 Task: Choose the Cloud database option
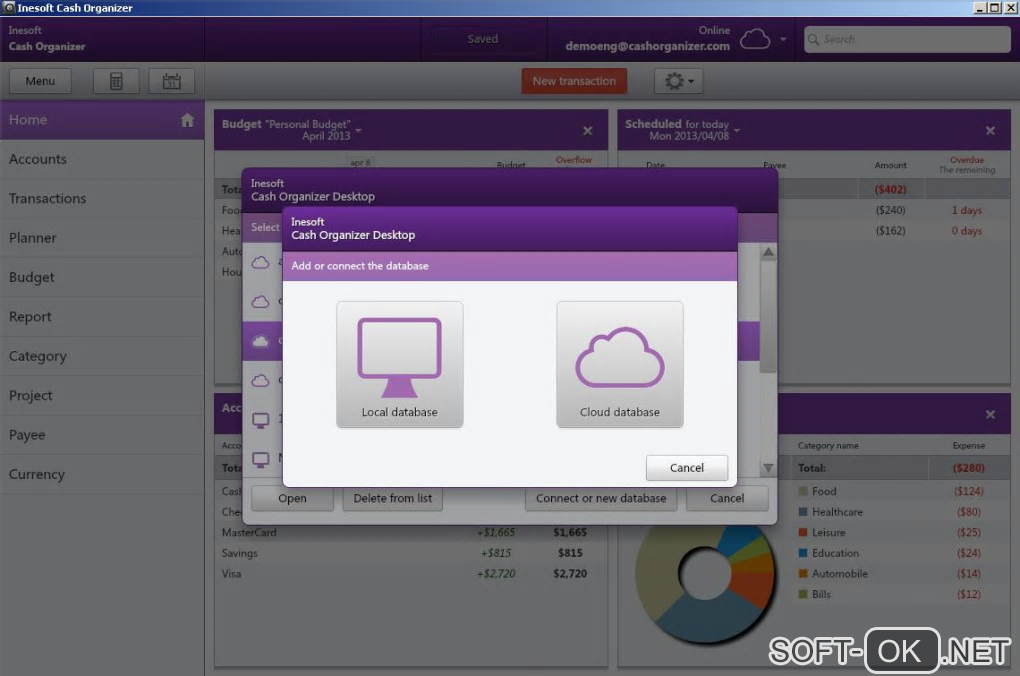[x=619, y=364]
